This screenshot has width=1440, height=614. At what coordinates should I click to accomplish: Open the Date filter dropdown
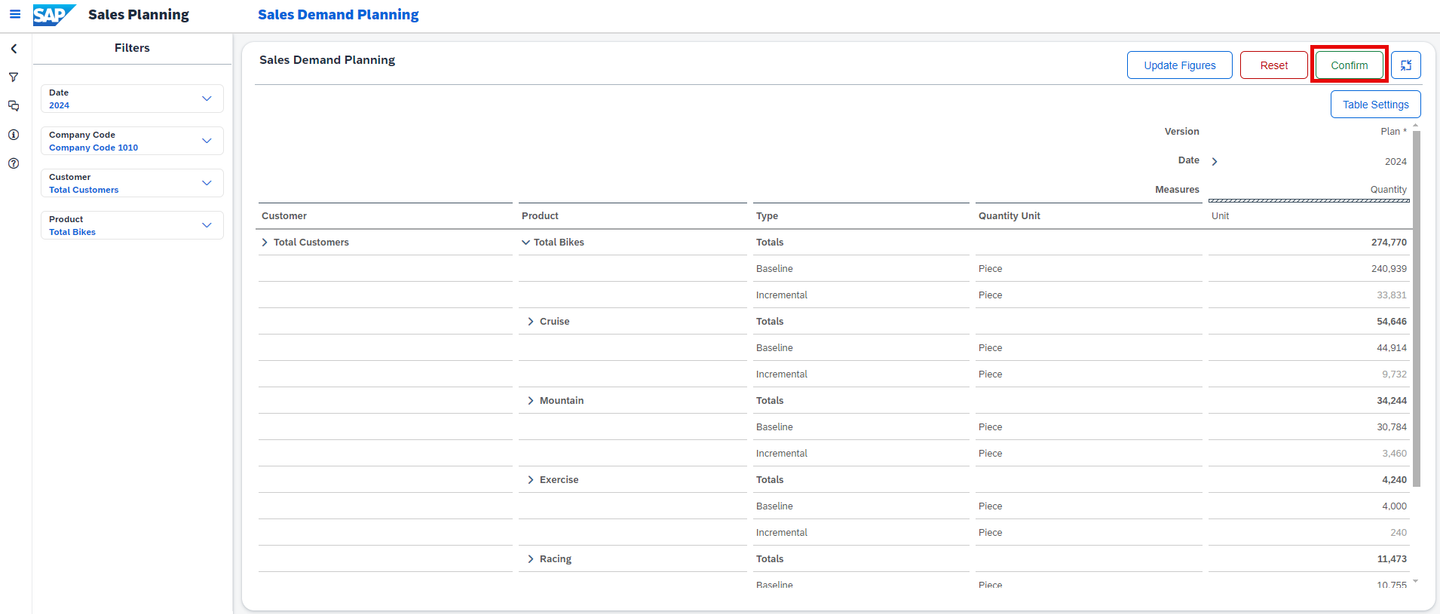[x=132, y=98]
